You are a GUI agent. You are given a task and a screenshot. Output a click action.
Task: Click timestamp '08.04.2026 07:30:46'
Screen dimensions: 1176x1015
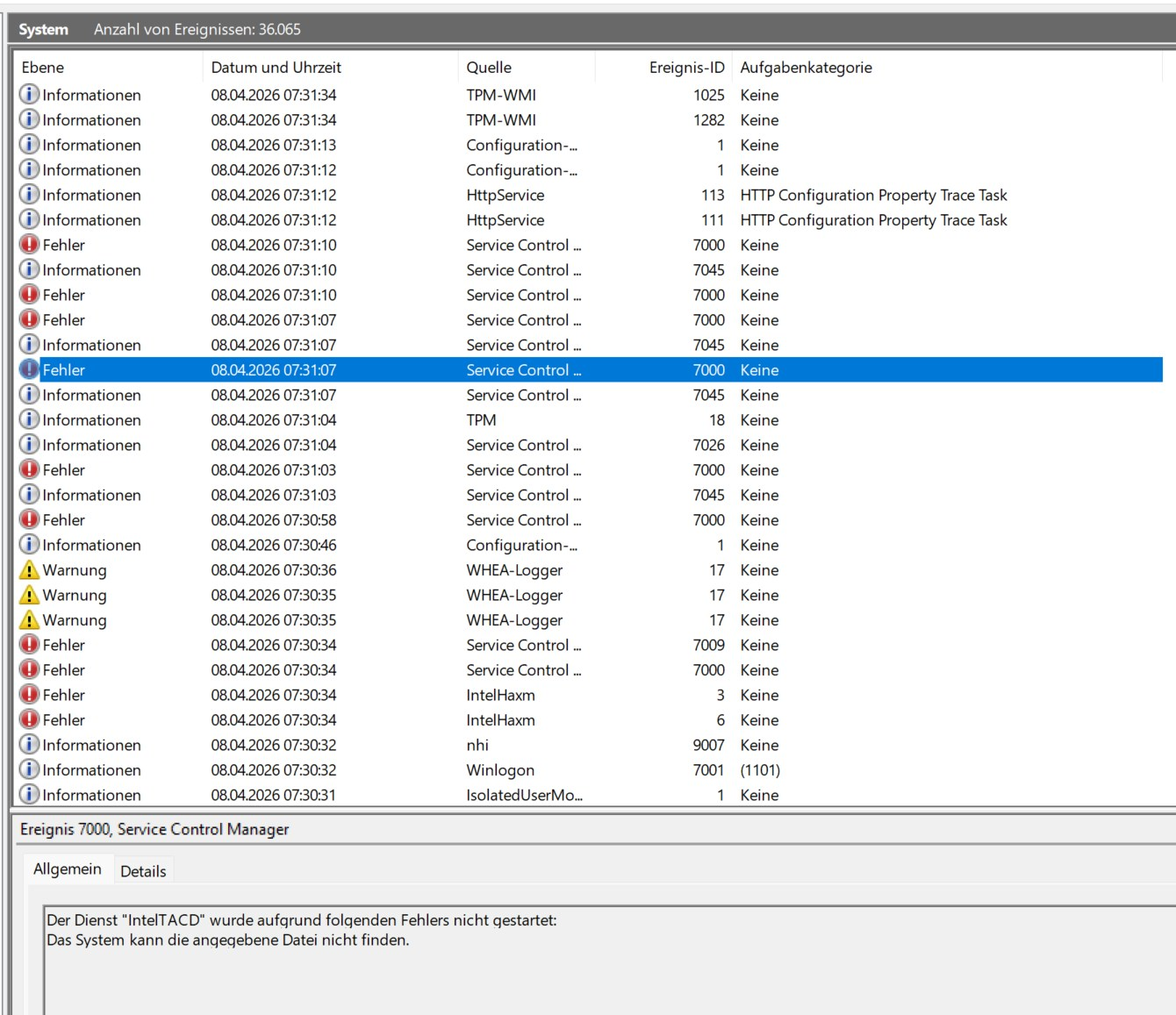point(274,545)
